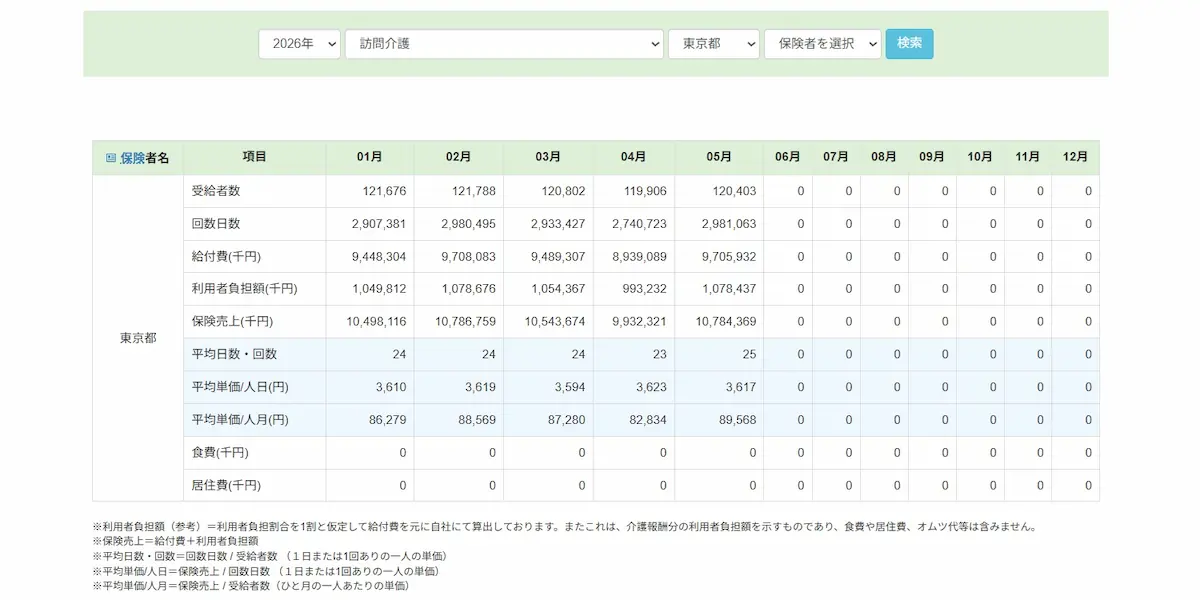Click the value 121,676 in 受給者数
The width and height of the screenshot is (1200, 600).
(385, 191)
